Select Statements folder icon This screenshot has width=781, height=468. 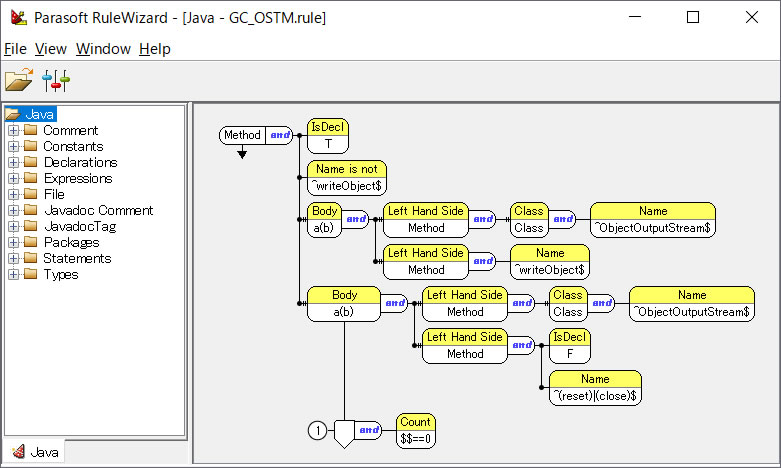point(31,258)
